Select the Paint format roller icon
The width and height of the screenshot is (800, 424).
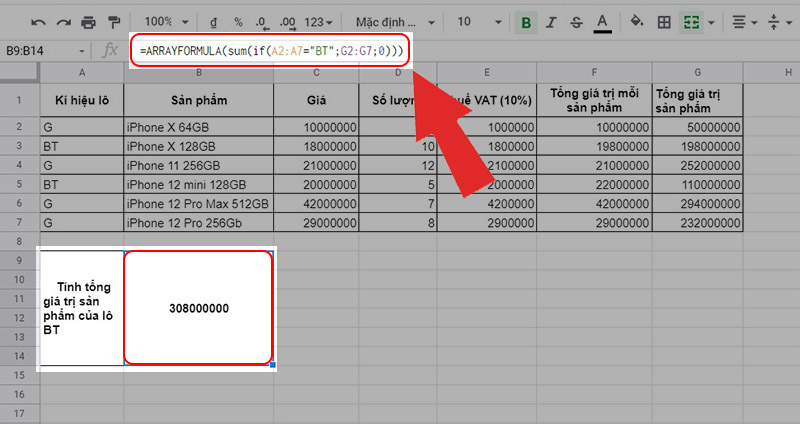[113, 21]
